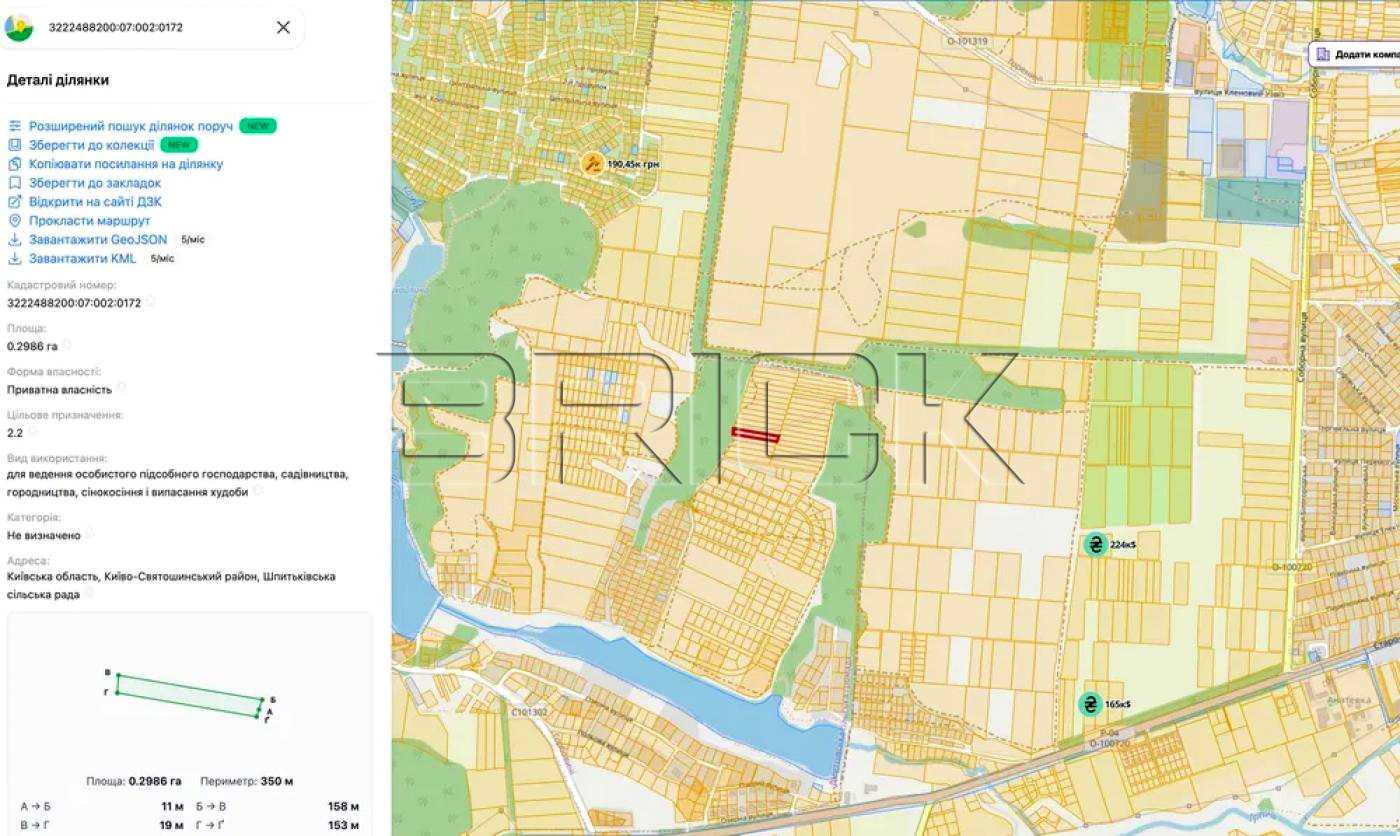The height and width of the screenshot is (836, 1400).
Task: Click the 'O-101319' road label on map
Action: coord(968,41)
